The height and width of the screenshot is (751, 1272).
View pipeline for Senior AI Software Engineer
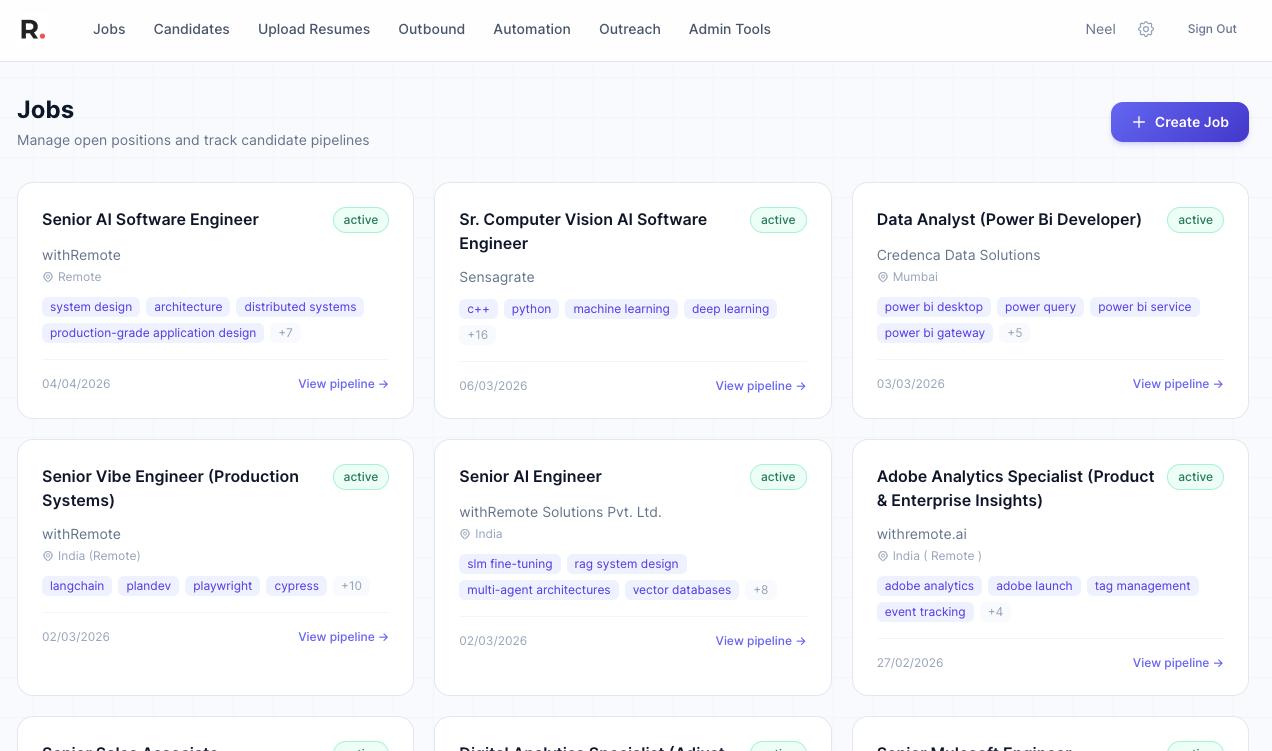[343, 384]
